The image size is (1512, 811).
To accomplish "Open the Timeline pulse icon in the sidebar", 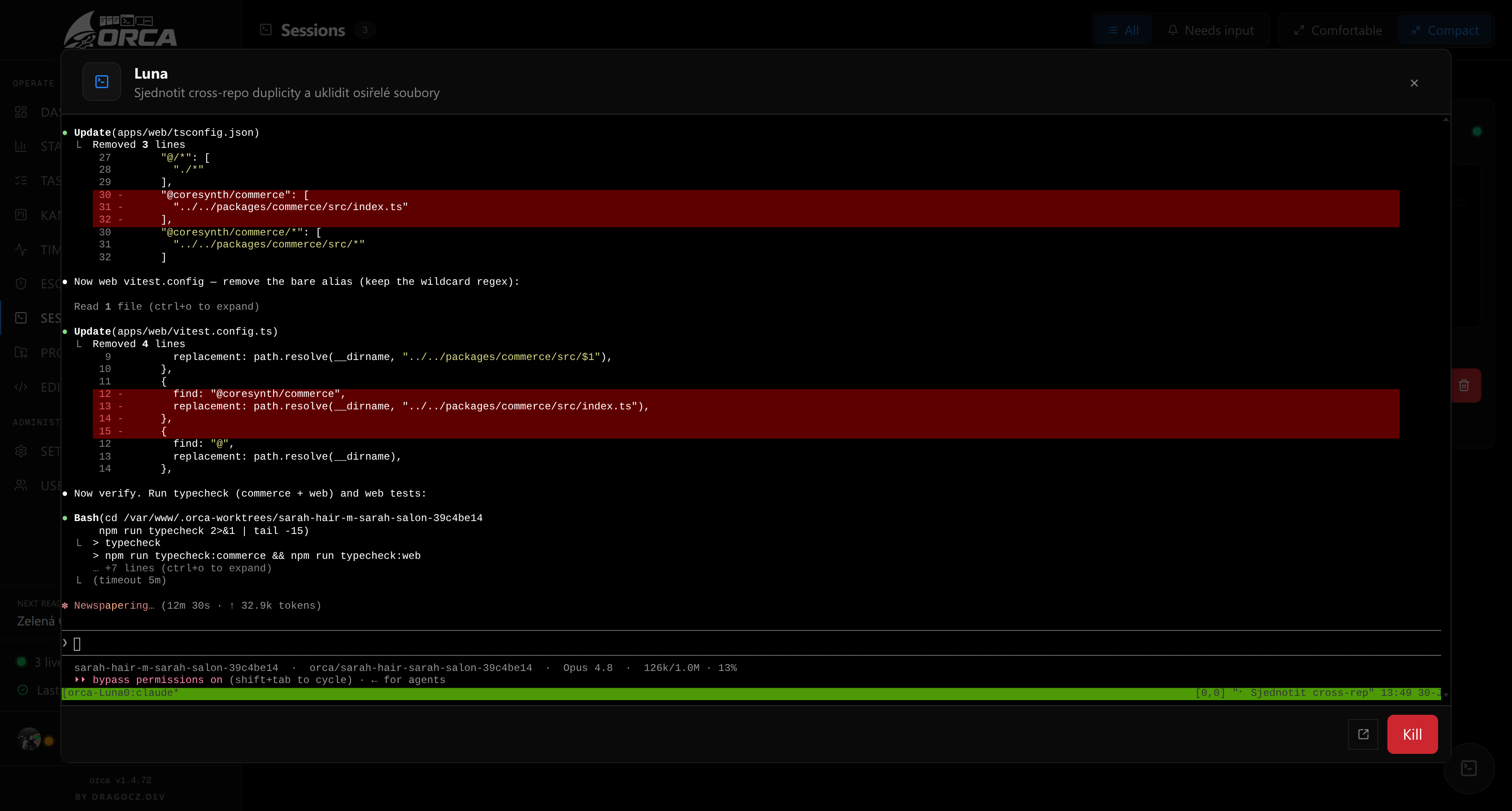I will 21,250.
